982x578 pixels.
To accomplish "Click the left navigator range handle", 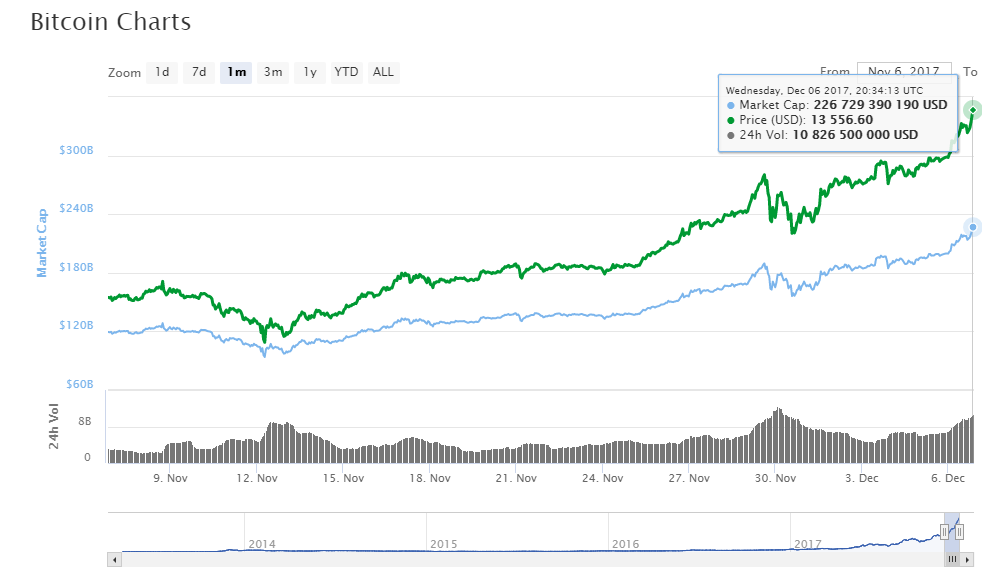I will (944, 532).
